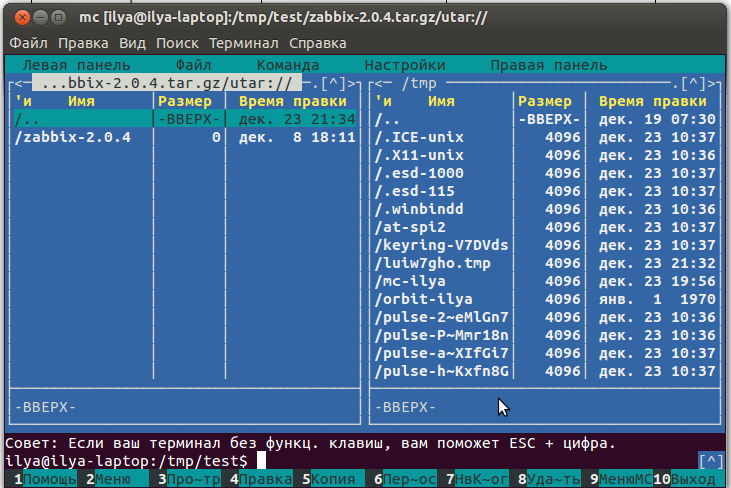Select /.X11-unix directory

pos(545,155)
